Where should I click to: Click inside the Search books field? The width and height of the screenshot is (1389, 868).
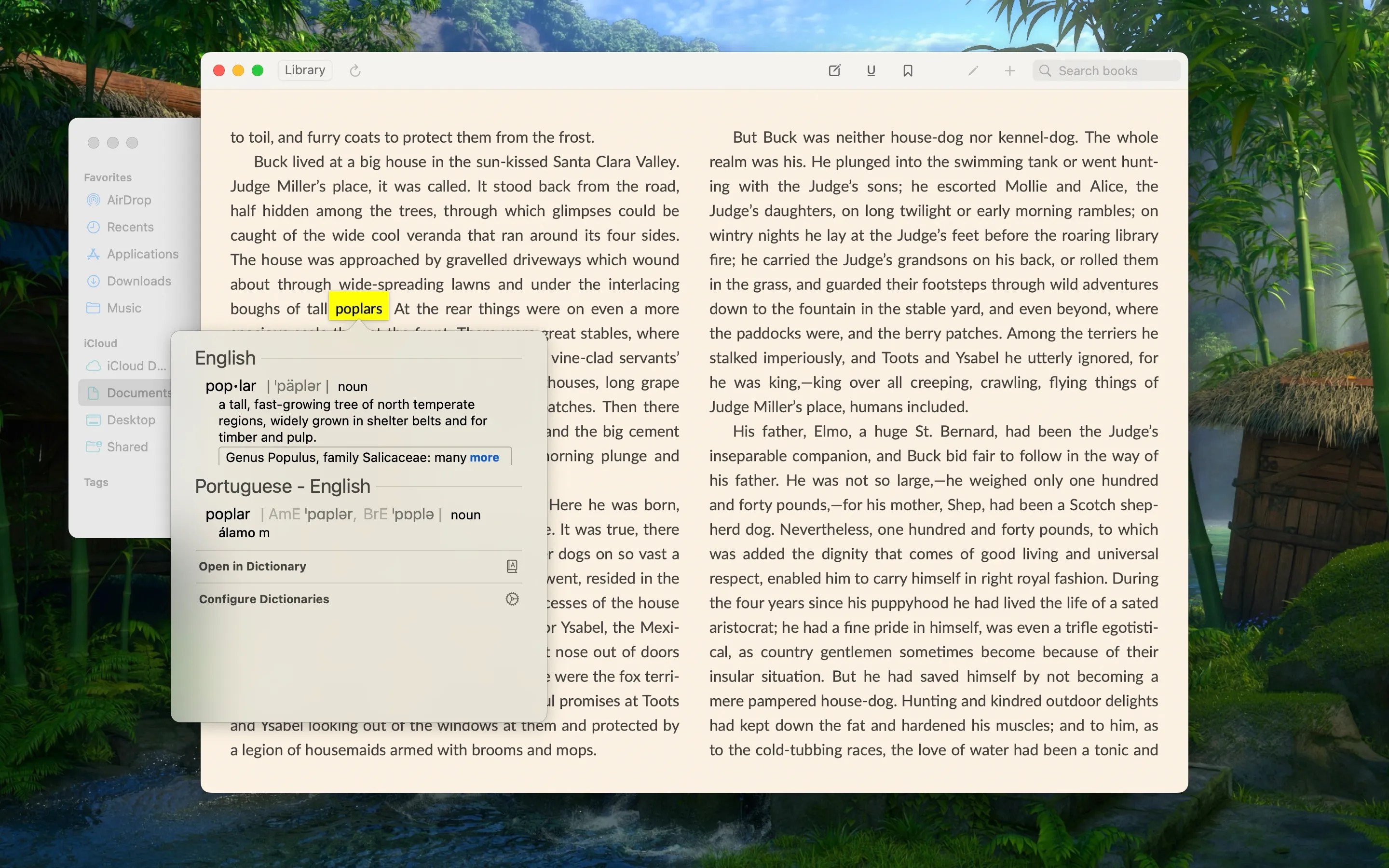(x=1105, y=70)
